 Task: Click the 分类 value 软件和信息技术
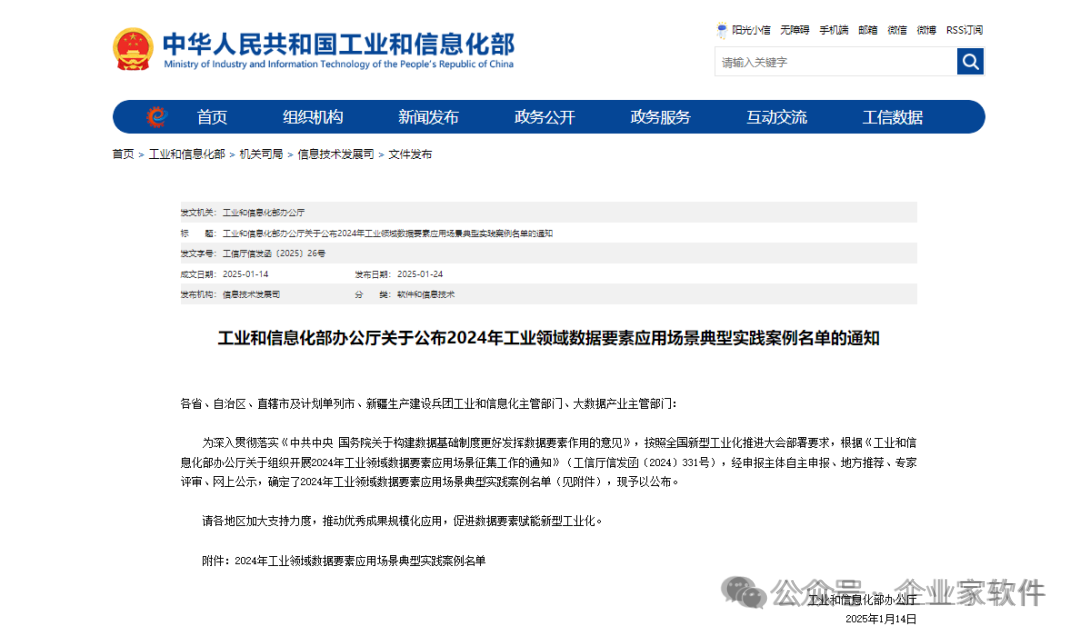click(x=426, y=294)
